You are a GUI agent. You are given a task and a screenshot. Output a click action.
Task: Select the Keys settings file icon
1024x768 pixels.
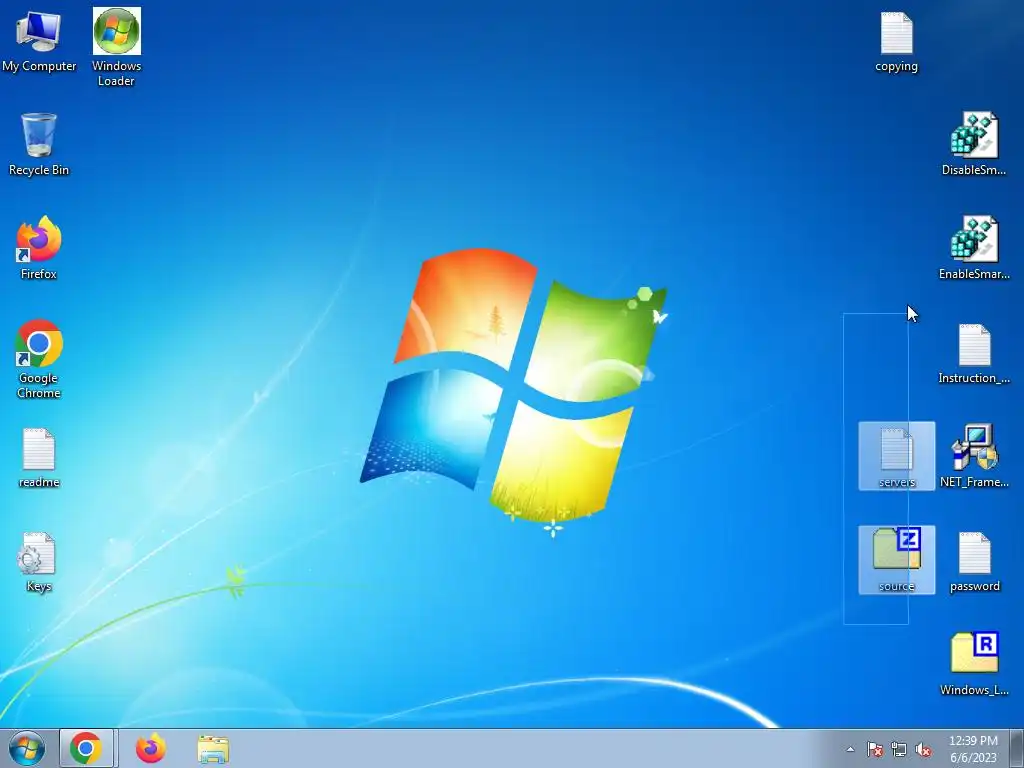pyautogui.click(x=39, y=562)
